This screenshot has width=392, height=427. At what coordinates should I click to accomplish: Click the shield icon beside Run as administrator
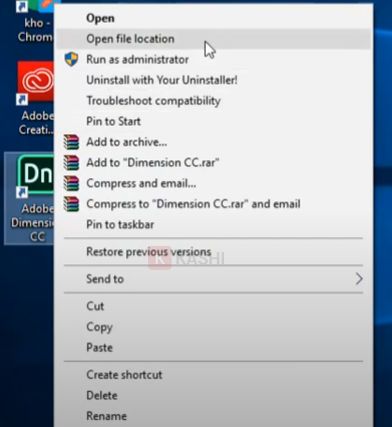[x=71, y=59]
